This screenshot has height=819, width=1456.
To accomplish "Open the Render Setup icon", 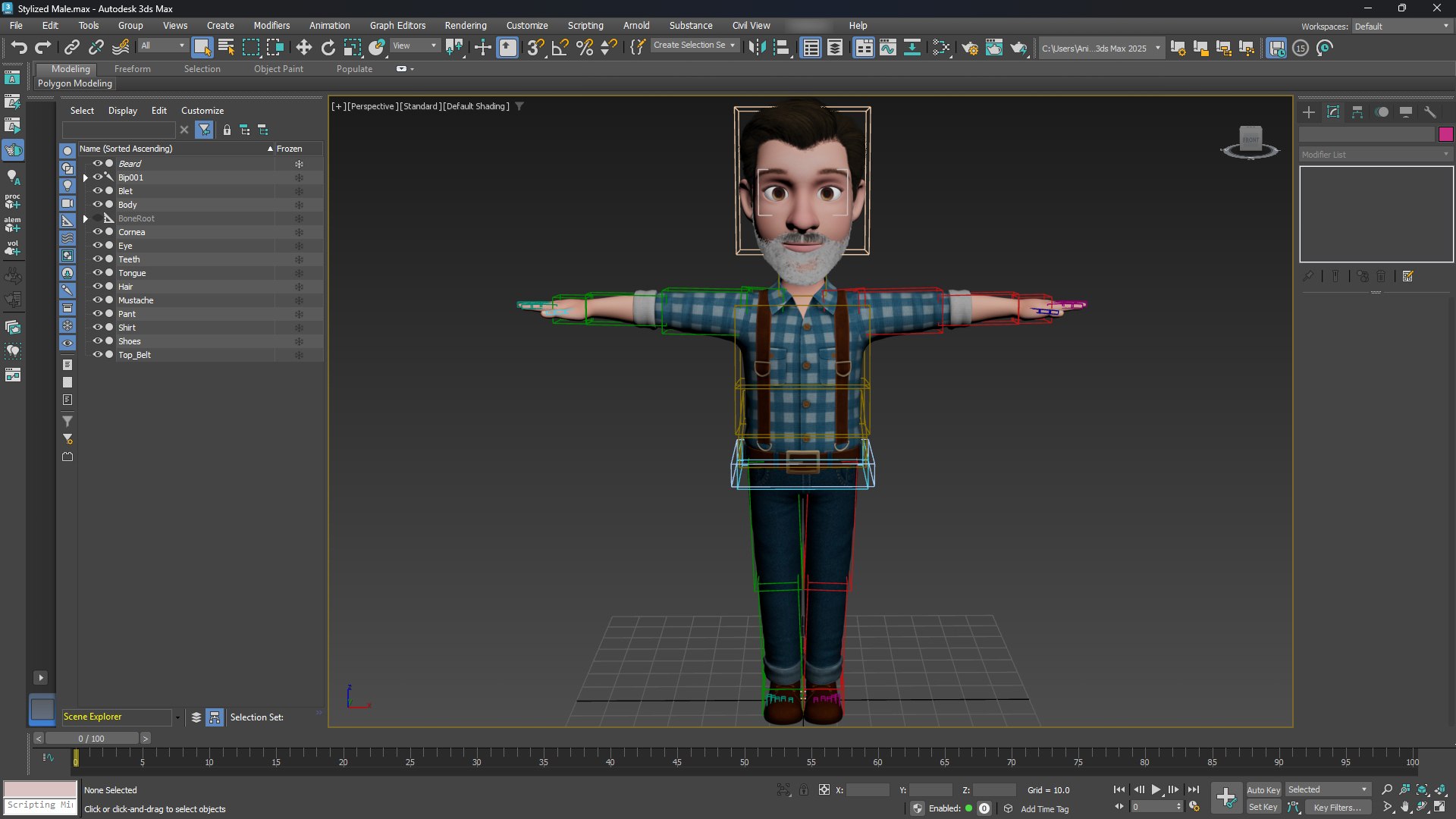I will click(x=970, y=48).
